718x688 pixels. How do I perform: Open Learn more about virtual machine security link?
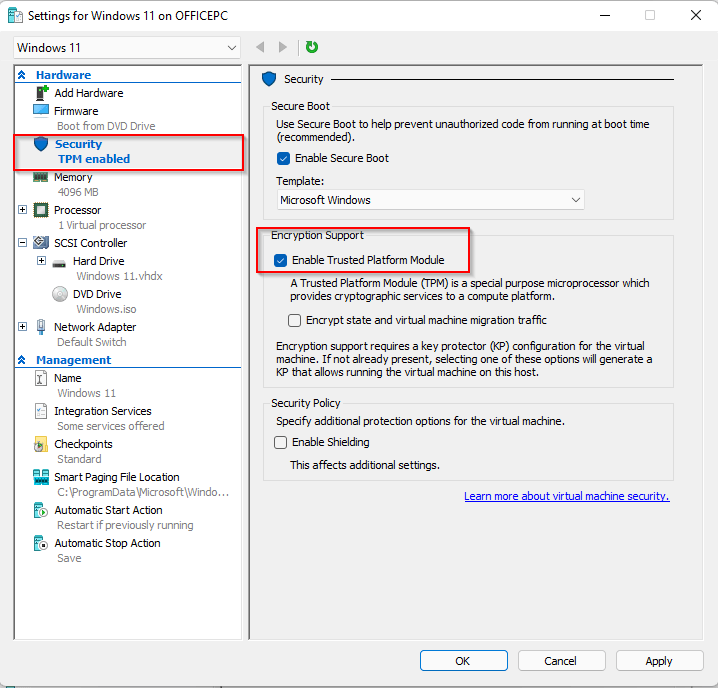click(566, 496)
